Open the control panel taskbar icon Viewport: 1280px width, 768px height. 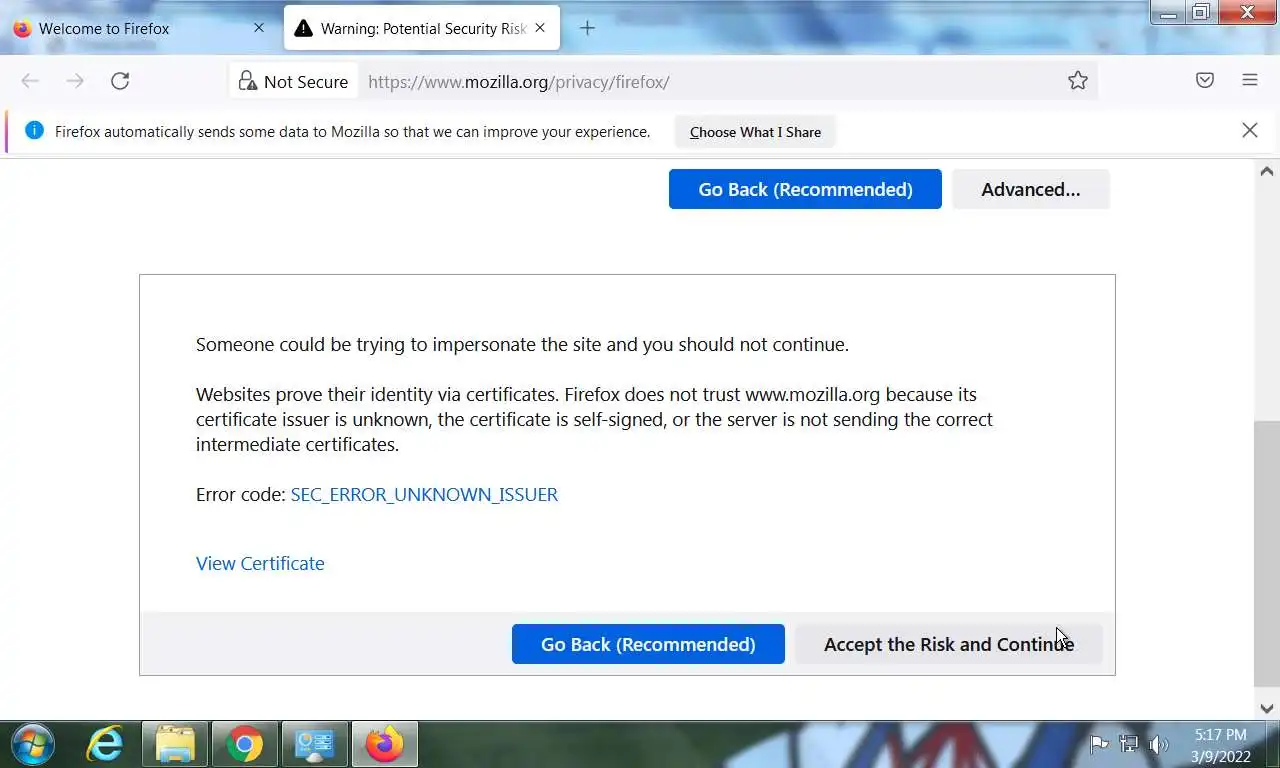(x=315, y=745)
